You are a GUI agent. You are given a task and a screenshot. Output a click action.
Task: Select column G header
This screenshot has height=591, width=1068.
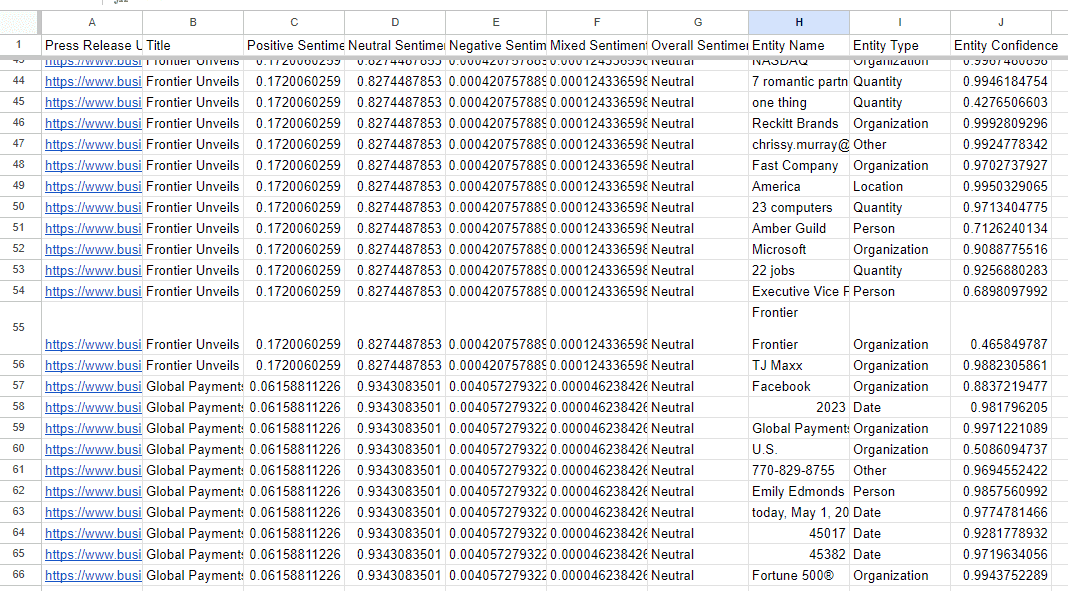pos(698,22)
